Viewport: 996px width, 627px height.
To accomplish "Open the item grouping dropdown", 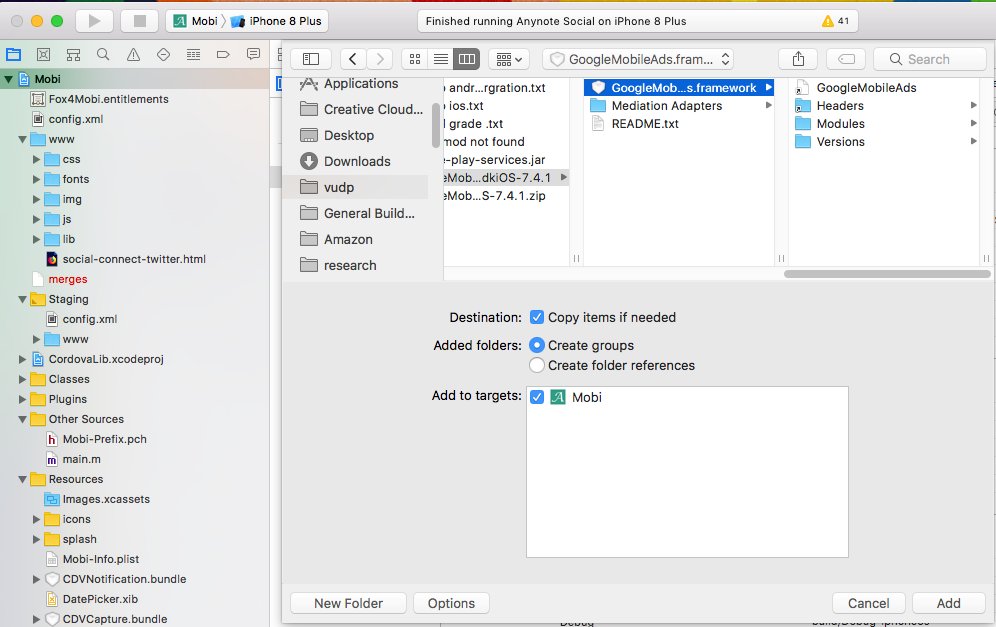I will click(x=508, y=59).
